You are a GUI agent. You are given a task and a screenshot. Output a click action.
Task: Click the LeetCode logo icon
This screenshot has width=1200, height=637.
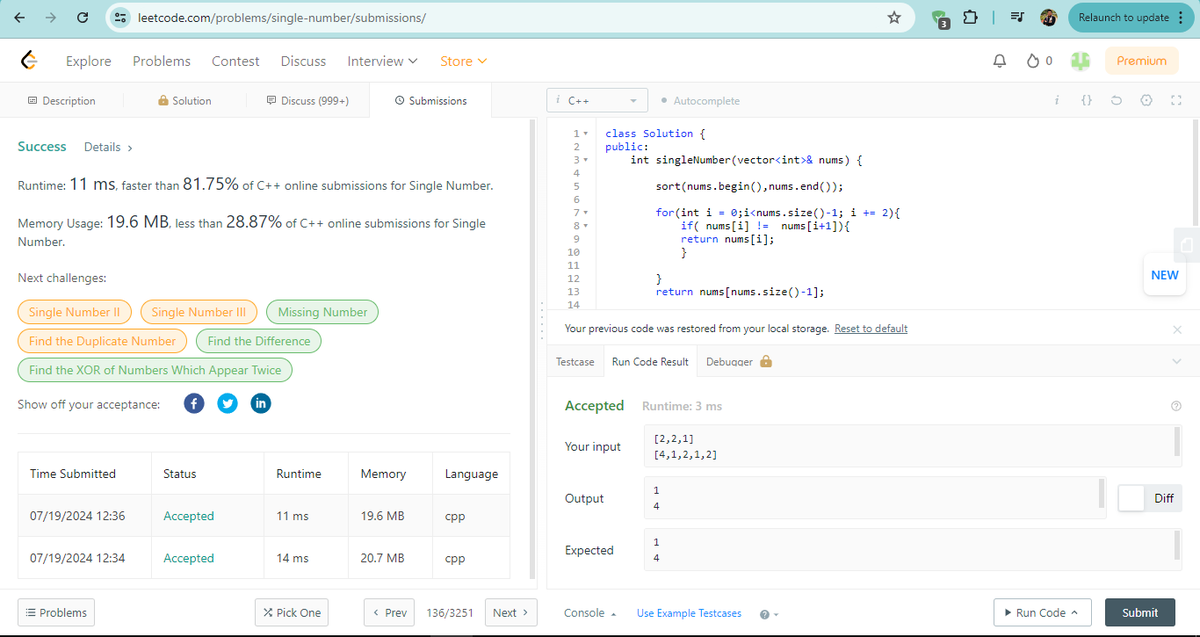(x=30, y=61)
